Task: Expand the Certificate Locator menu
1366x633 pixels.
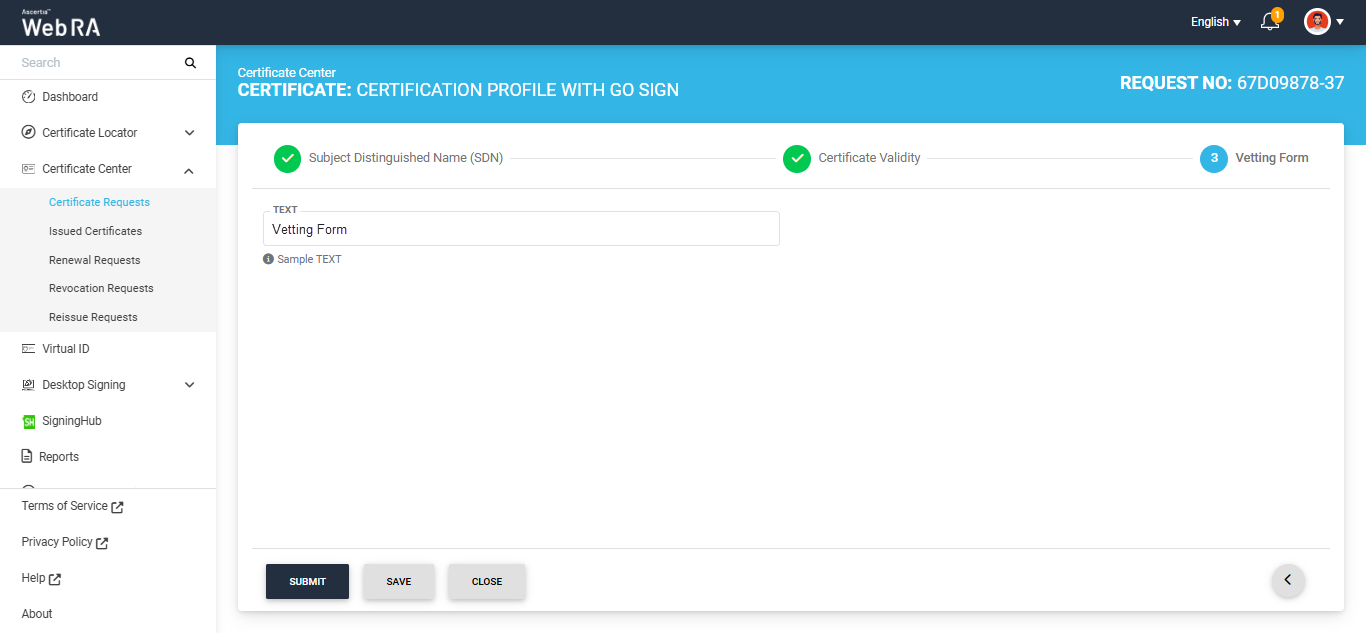Action: (189, 133)
